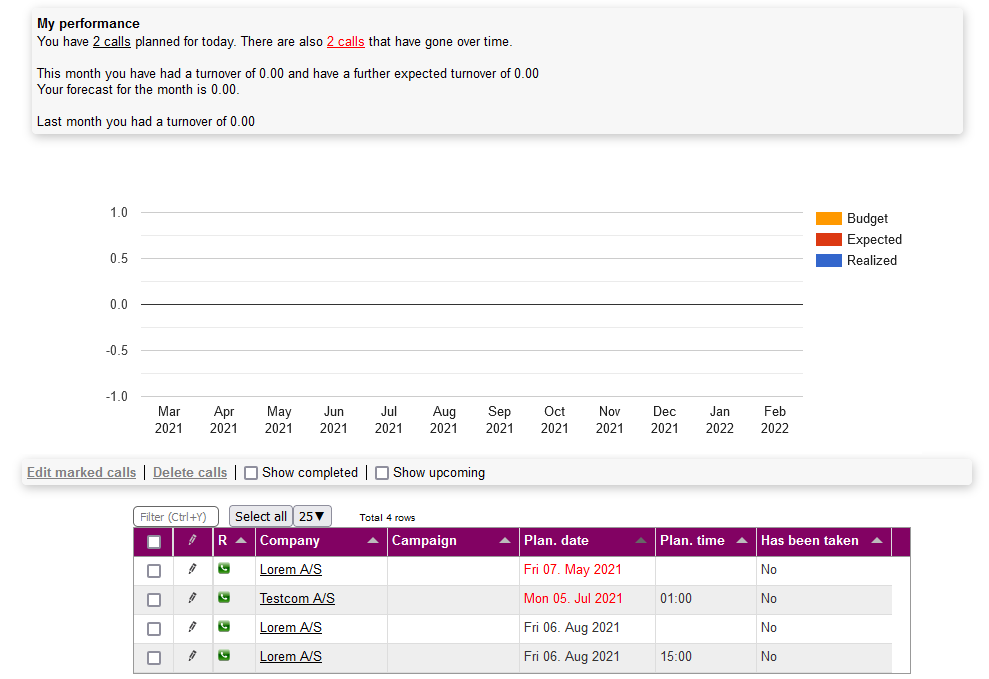Click green phone icon in the 15:00 row
This screenshot has width=989, height=679.
coord(224,656)
